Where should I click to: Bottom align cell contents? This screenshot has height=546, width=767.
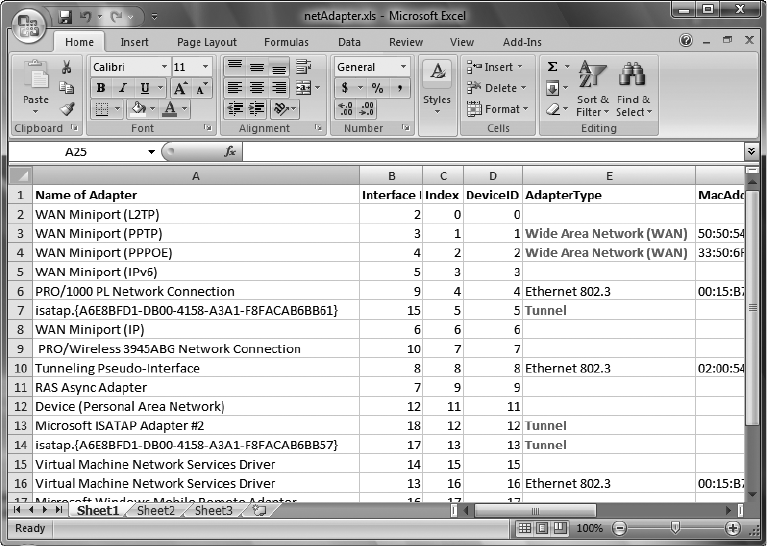click(x=279, y=67)
